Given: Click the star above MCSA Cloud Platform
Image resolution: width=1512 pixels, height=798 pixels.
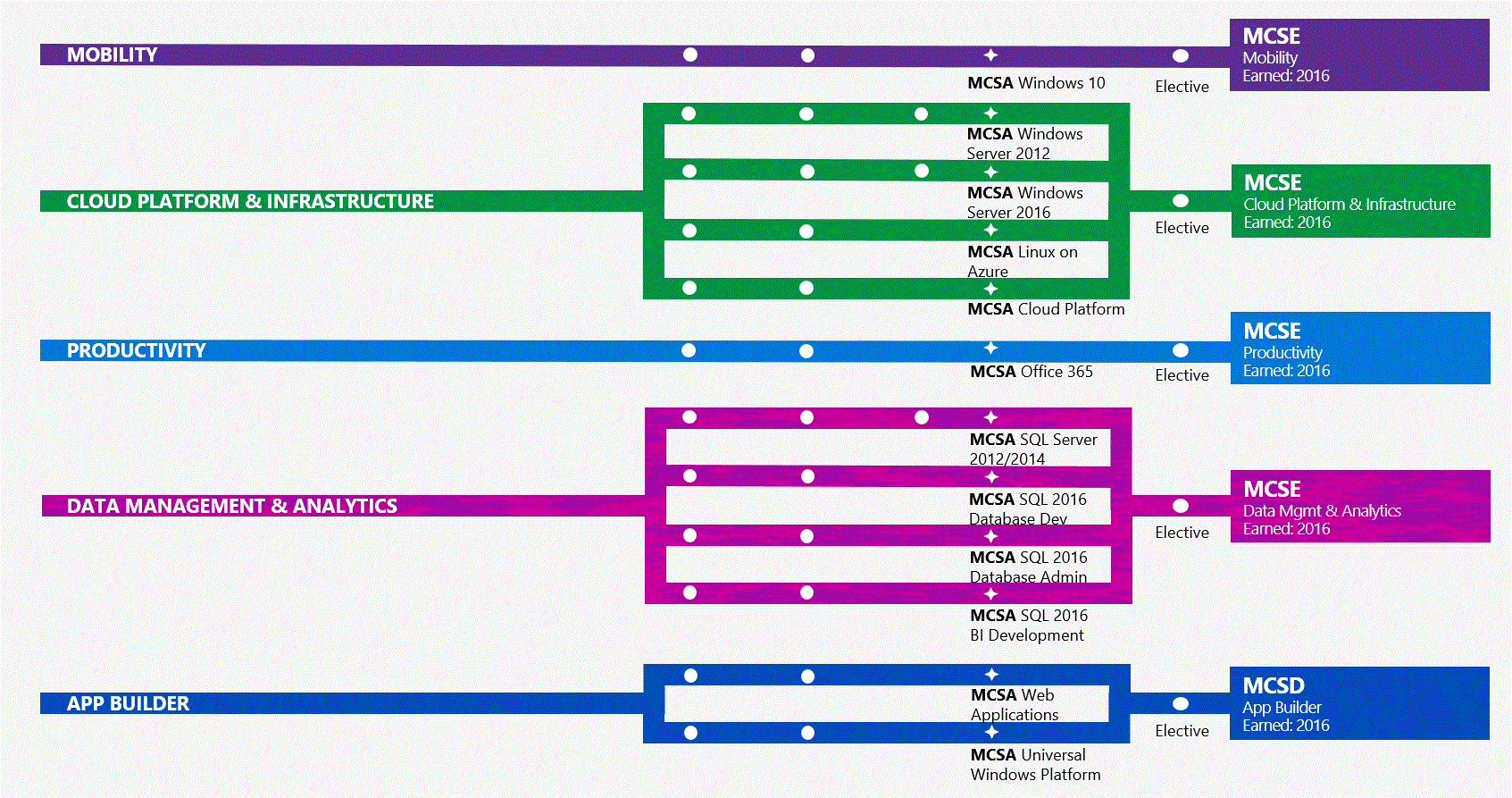Looking at the screenshot, I should [990, 289].
